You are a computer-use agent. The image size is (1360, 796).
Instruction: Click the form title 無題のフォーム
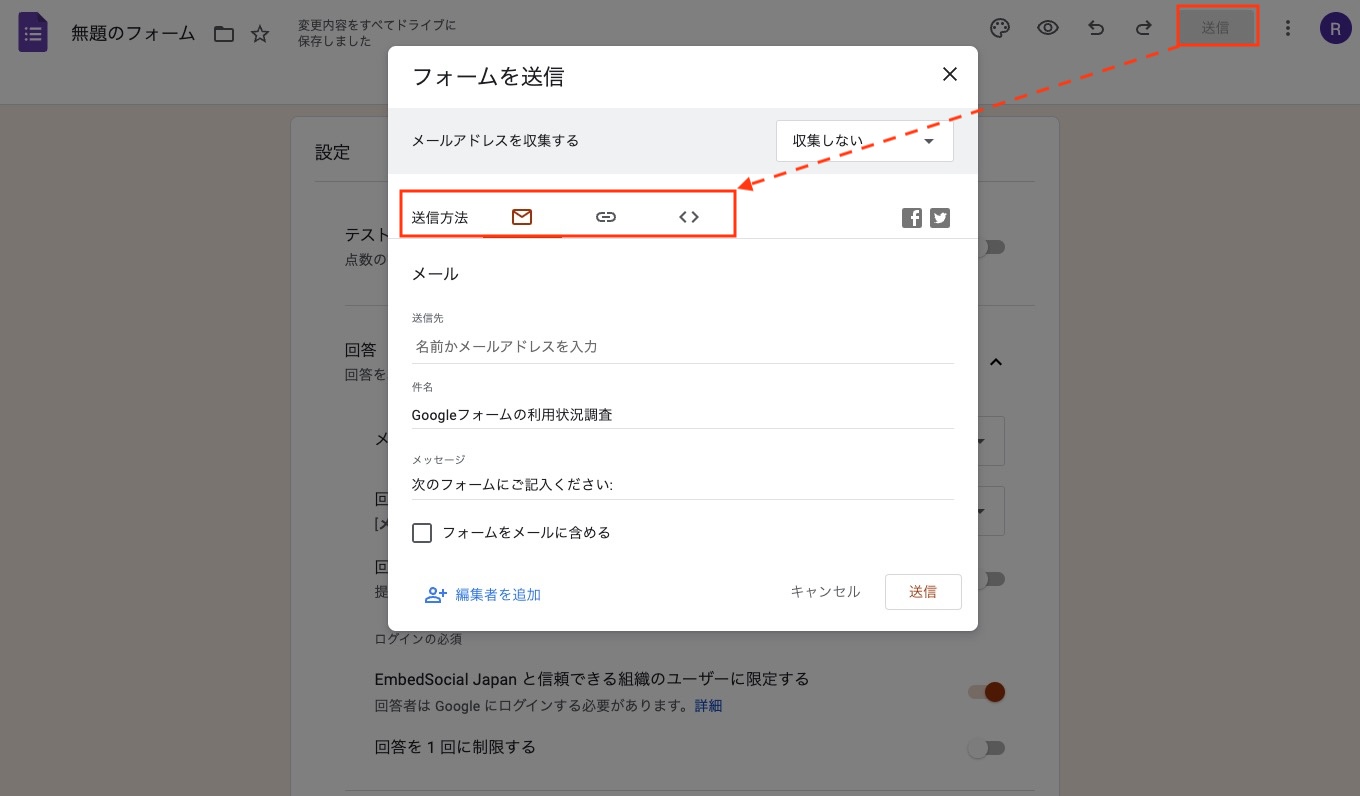tap(133, 33)
